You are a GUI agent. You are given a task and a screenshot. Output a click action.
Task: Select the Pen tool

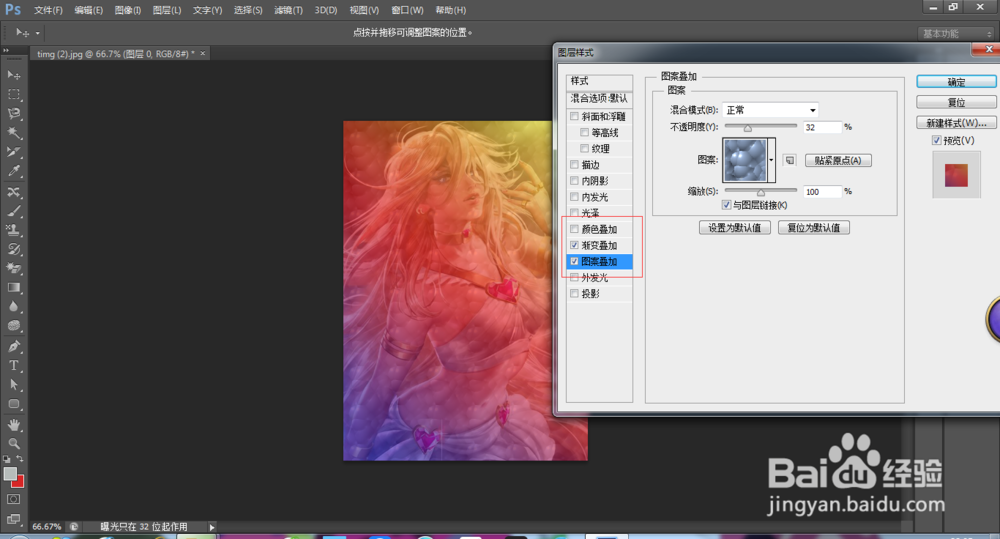click(x=13, y=346)
